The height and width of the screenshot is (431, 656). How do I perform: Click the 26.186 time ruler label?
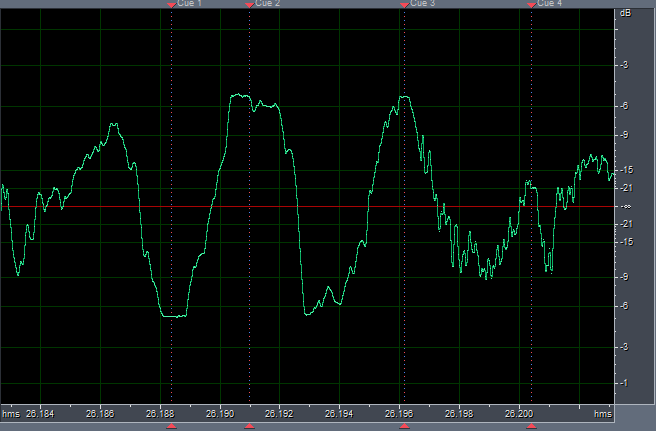coord(100,414)
